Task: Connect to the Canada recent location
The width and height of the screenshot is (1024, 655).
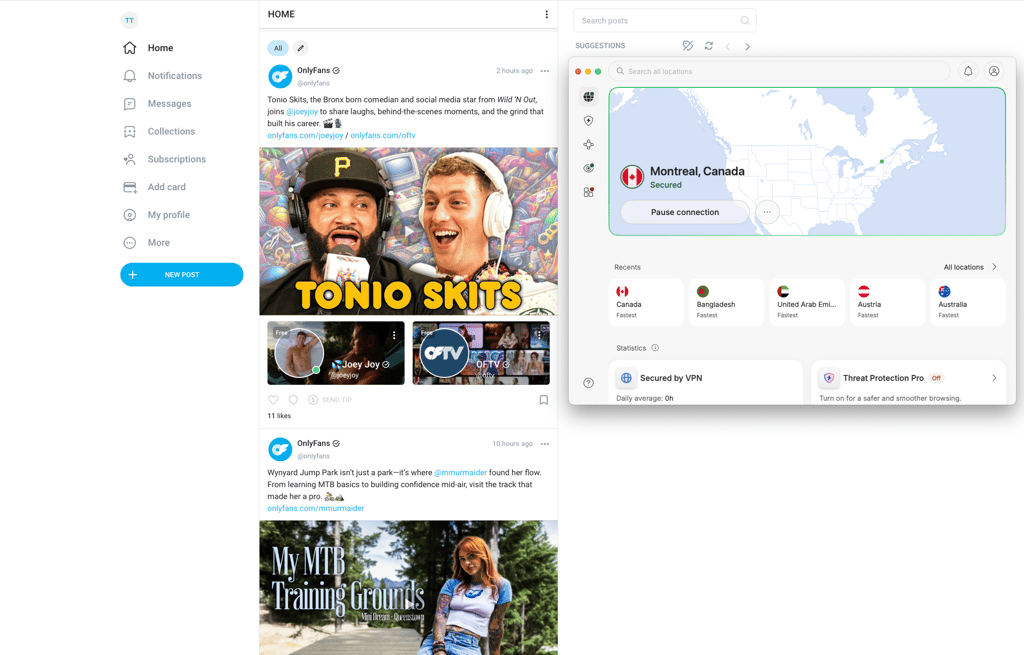Action: point(646,302)
